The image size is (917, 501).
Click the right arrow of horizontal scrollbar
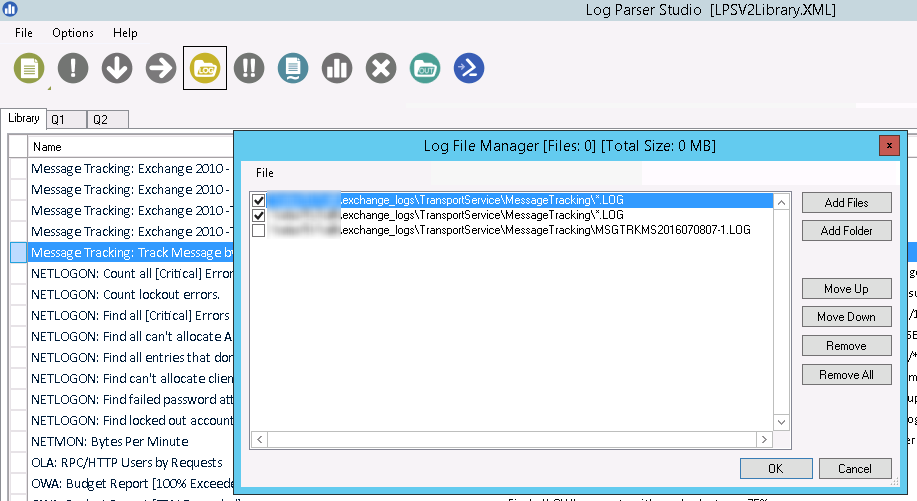(x=766, y=440)
